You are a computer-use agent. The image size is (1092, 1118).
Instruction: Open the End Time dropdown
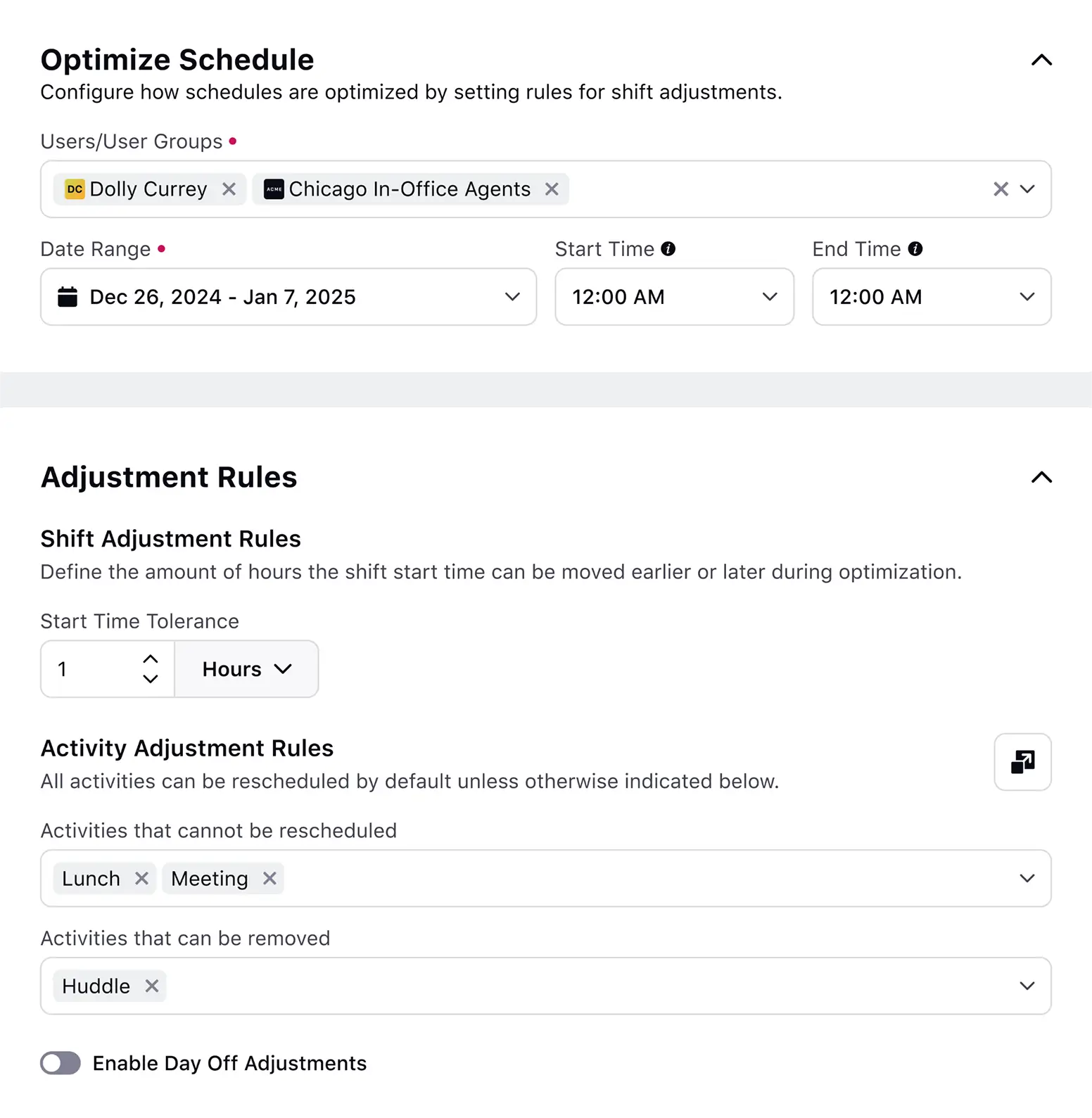pyautogui.click(x=932, y=297)
